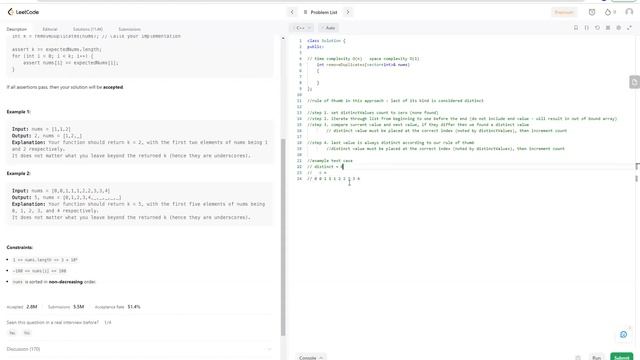Image resolution: width=640 pixels, height=360 pixels.
Task: Click the Run button
Action: (596, 358)
